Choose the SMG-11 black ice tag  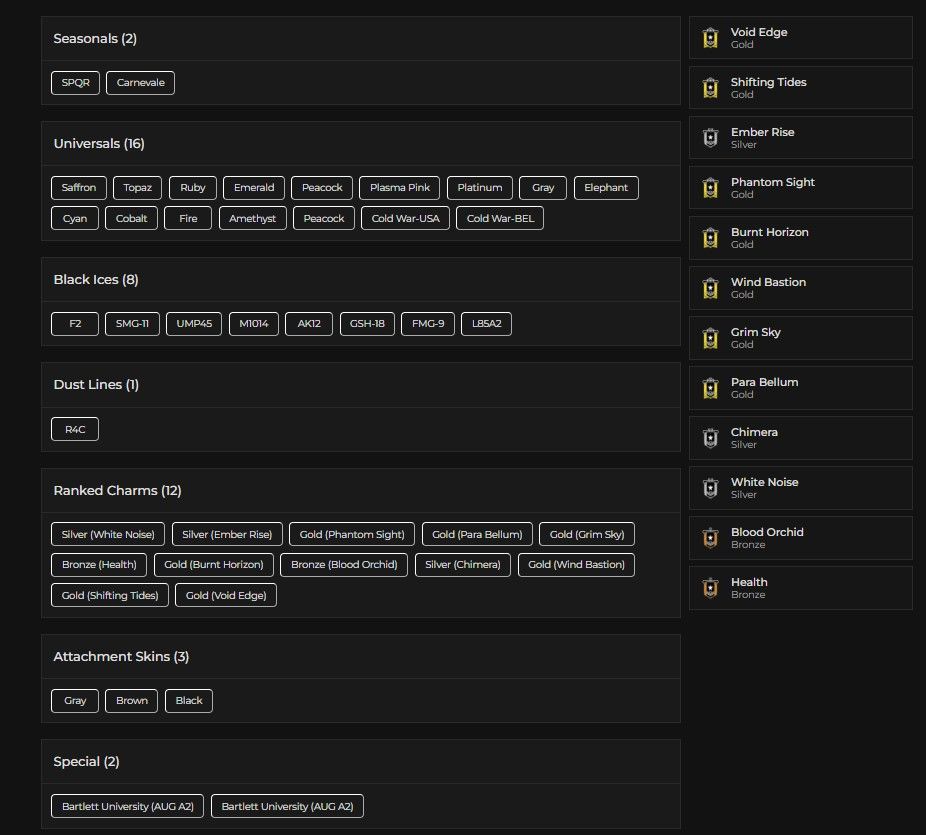pyautogui.click(x=132, y=324)
